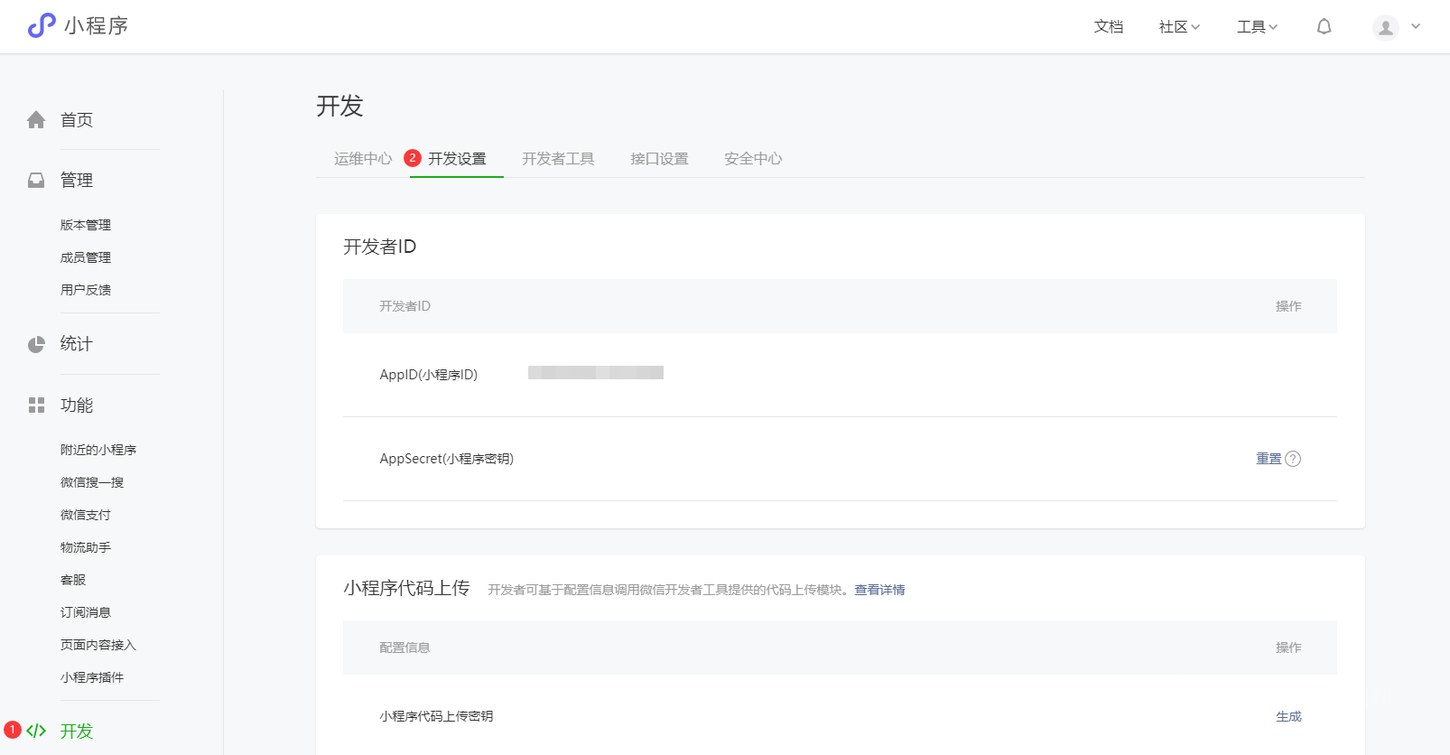The width and height of the screenshot is (1450, 755).
Task: Open 订阅消息 in sidebar
Action: (x=86, y=613)
